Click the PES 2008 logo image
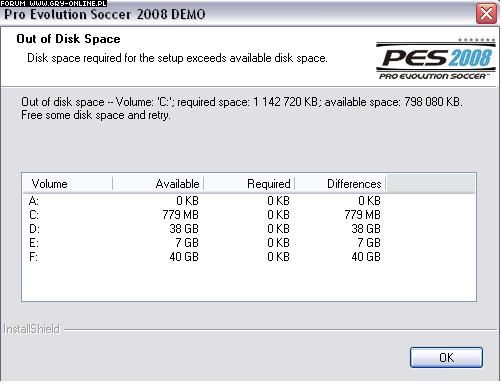502x384 pixels. point(435,59)
